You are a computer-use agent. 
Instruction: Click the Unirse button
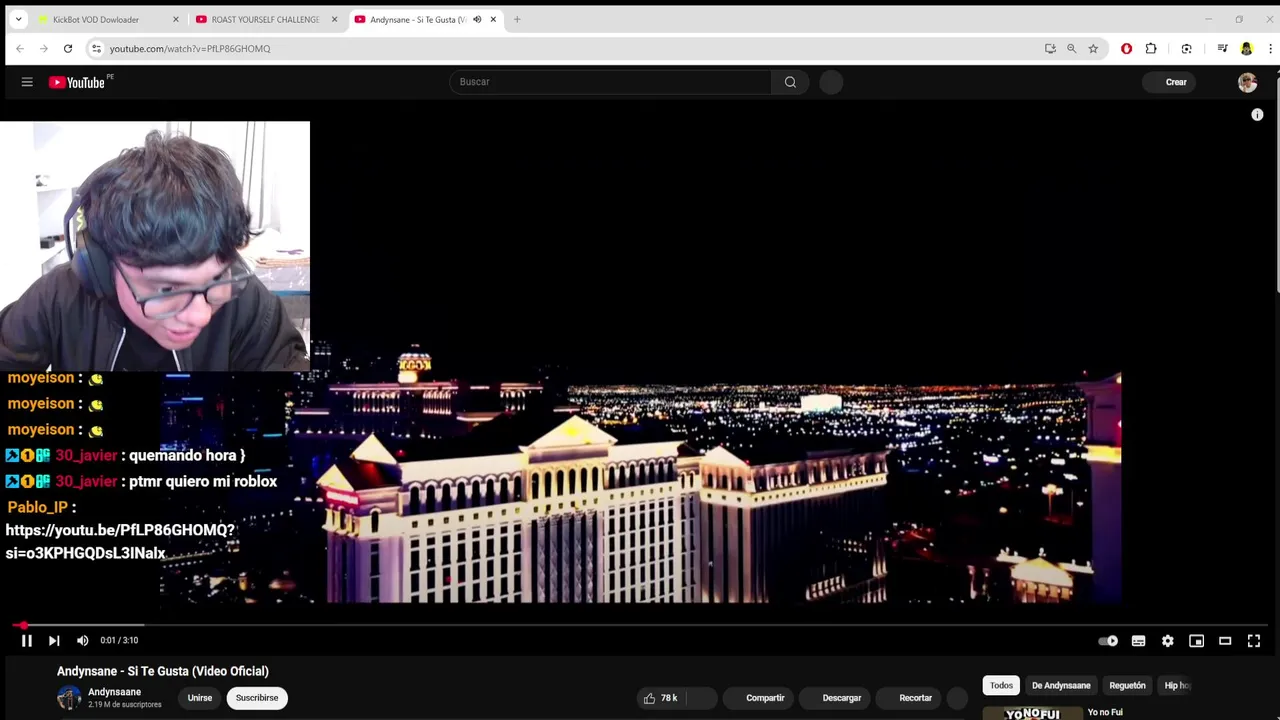pos(199,698)
